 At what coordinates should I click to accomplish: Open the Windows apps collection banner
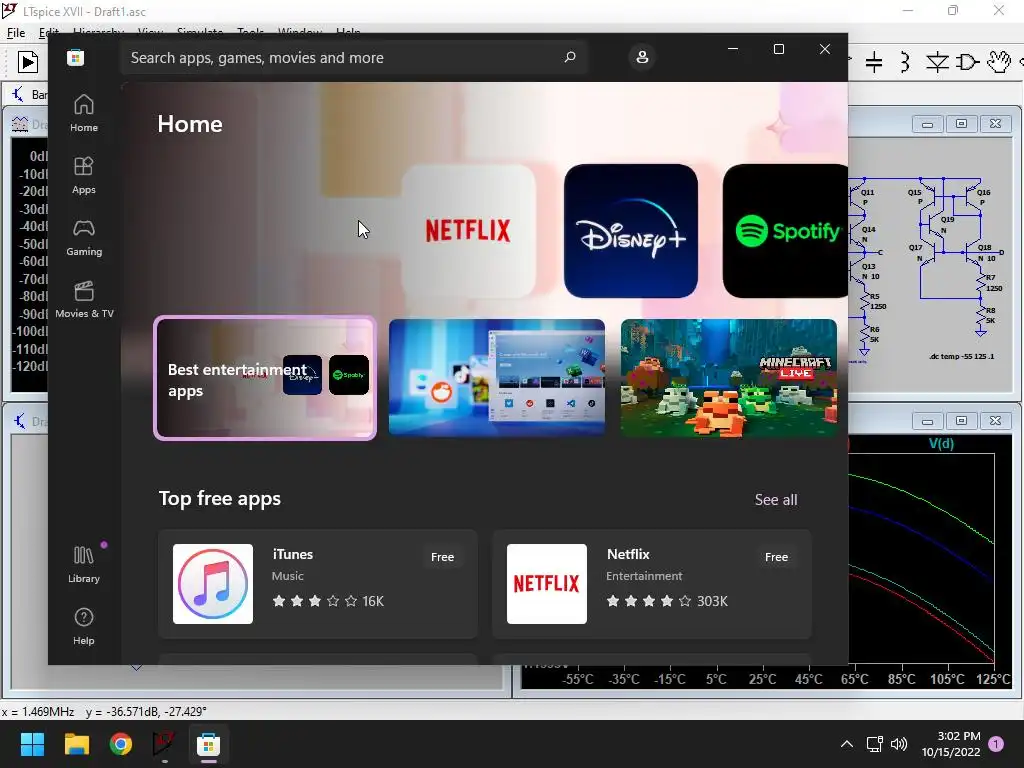(x=496, y=377)
